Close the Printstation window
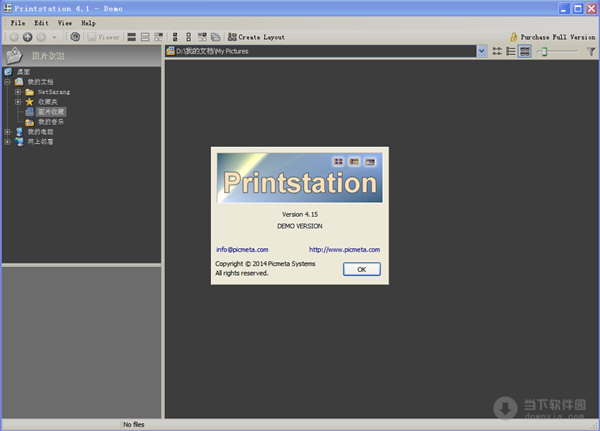This screenshot has height=431, width=600. tap(592, 8)
